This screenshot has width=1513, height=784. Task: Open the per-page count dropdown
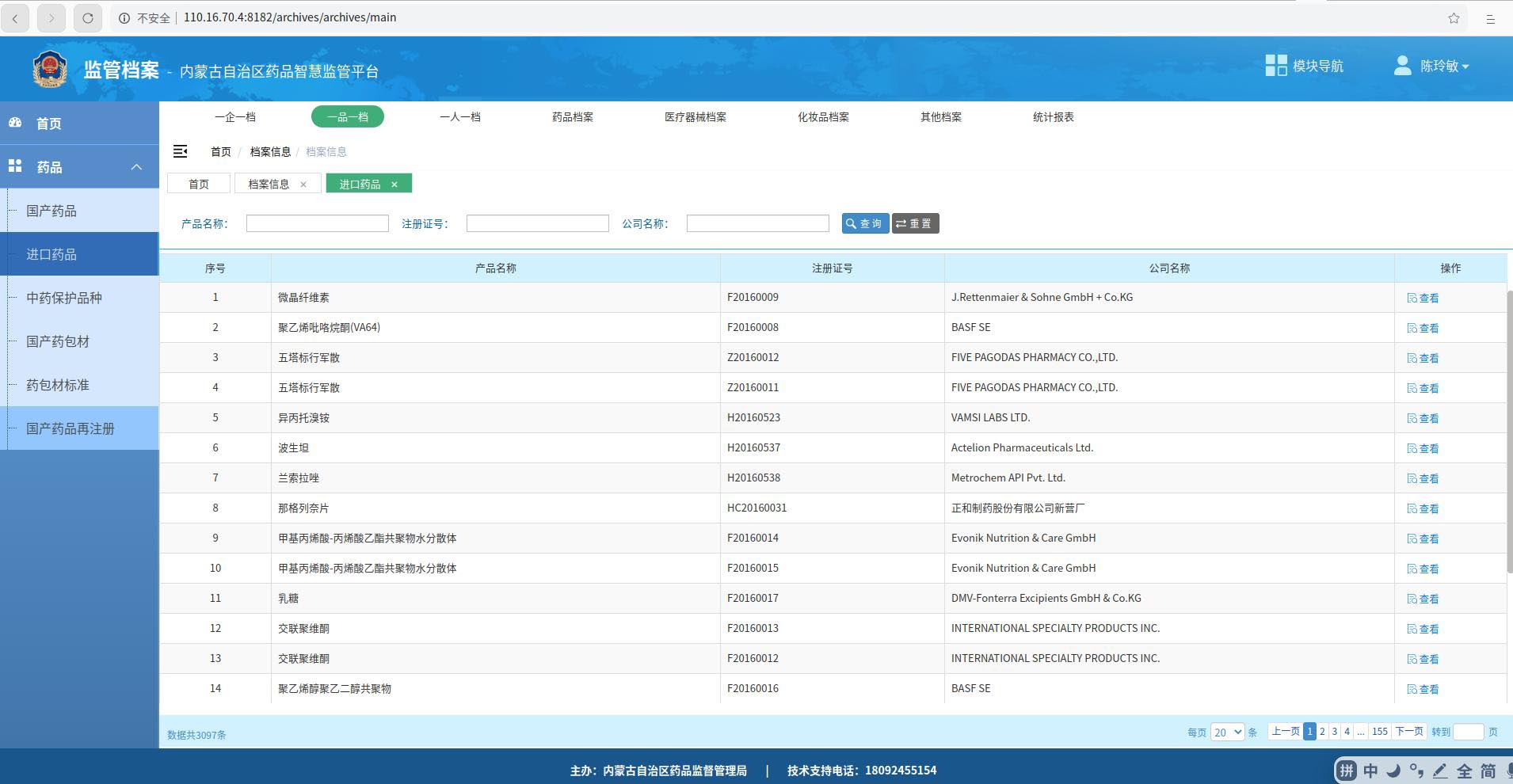click(1227, 733)
